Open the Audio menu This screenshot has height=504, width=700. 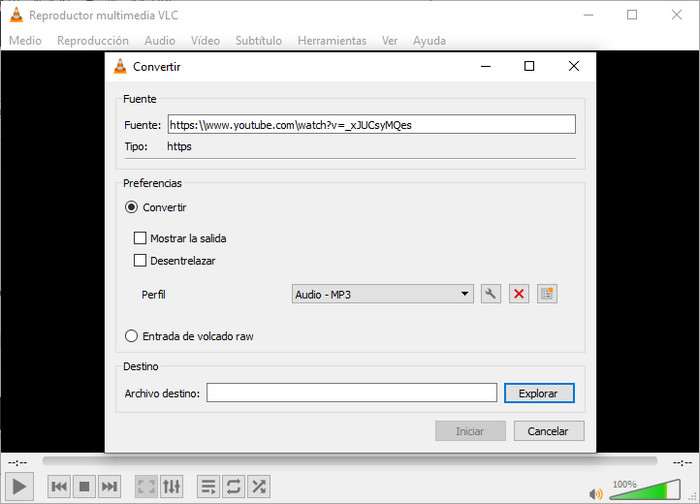(x=160, y=41)
